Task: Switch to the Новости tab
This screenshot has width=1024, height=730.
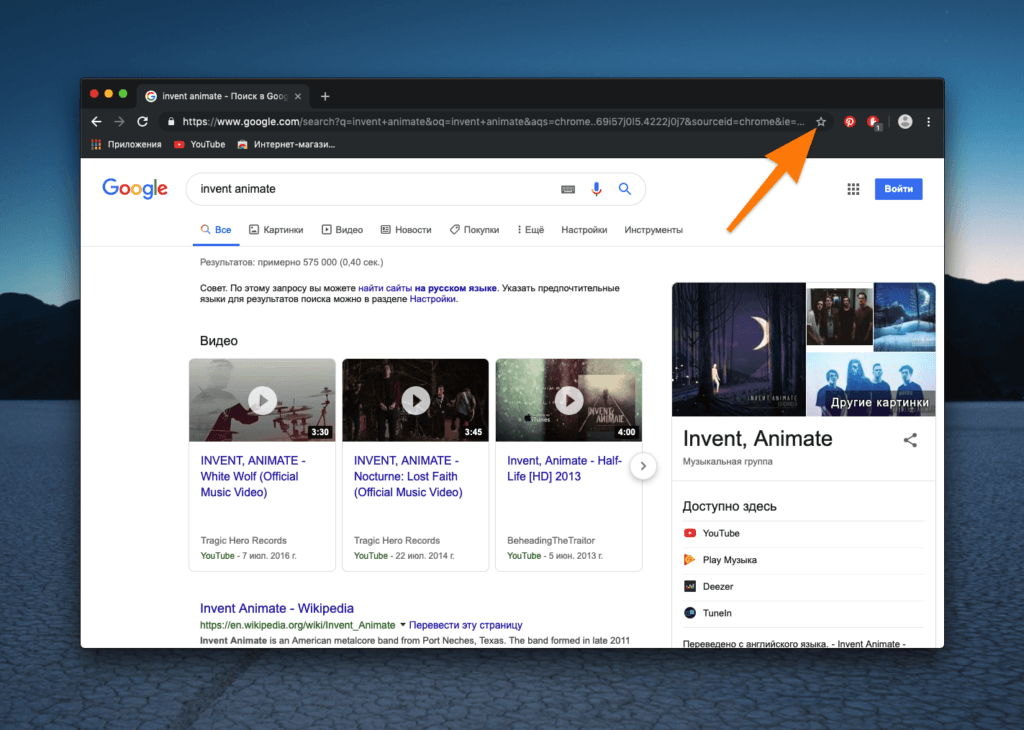Action: [406, 230]
